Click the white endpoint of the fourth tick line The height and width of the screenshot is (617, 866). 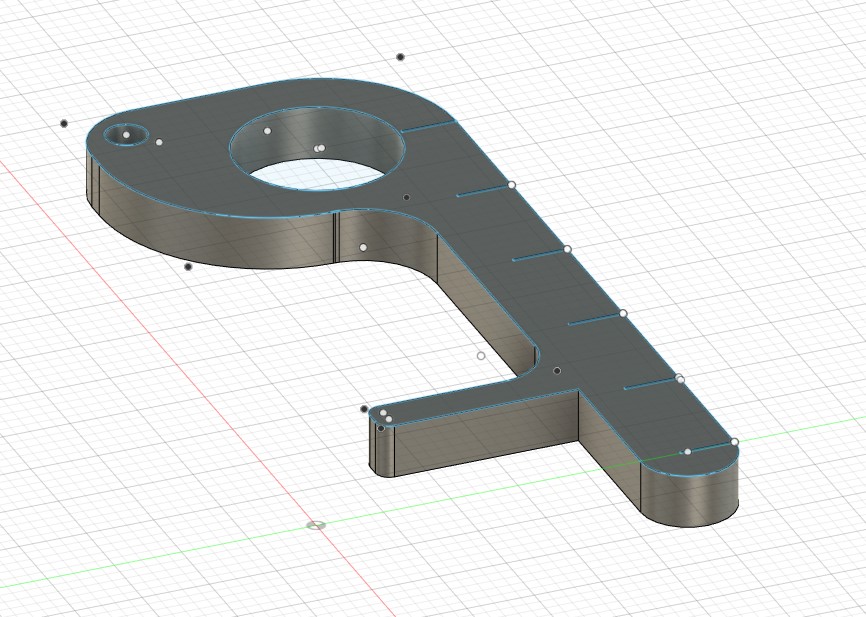623,313
